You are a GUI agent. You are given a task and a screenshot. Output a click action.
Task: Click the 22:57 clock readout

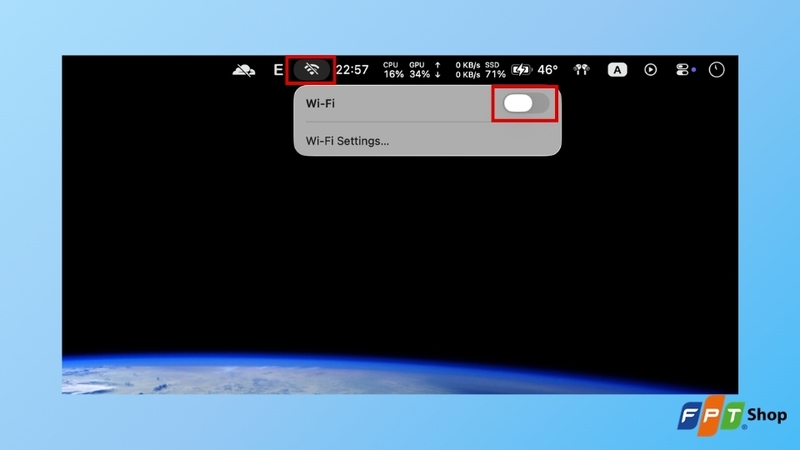(352, 70)
